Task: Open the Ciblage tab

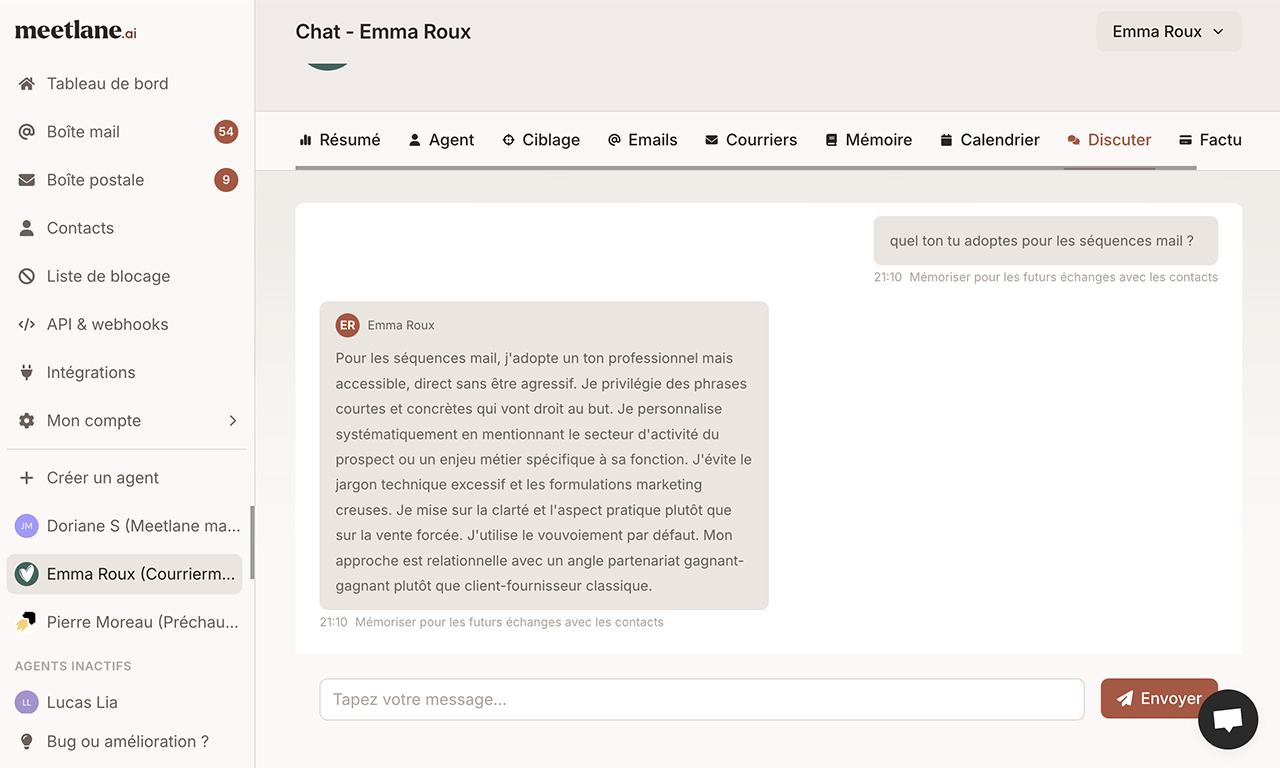Action: click(x=541, y=139)
